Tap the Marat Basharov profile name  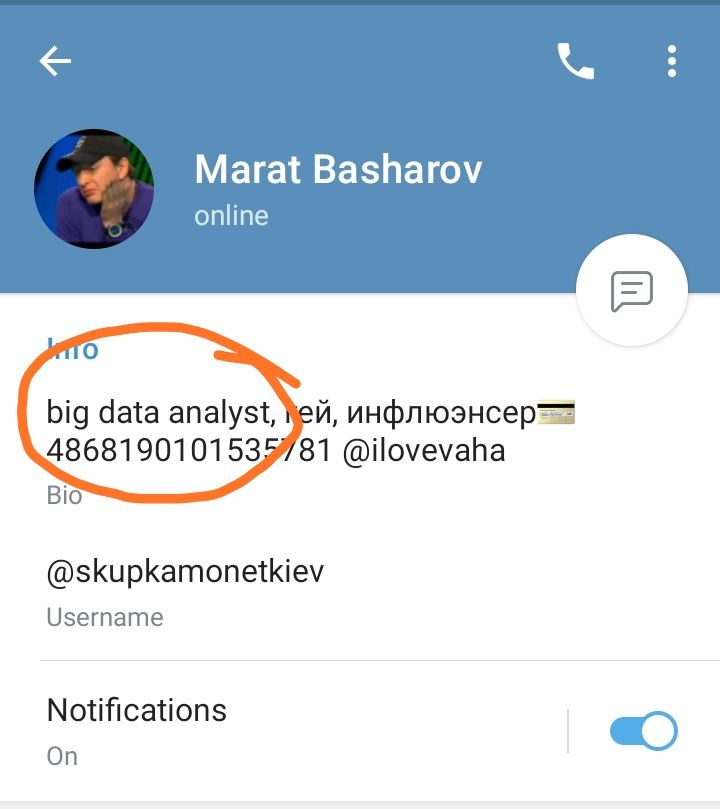[338, 169]
